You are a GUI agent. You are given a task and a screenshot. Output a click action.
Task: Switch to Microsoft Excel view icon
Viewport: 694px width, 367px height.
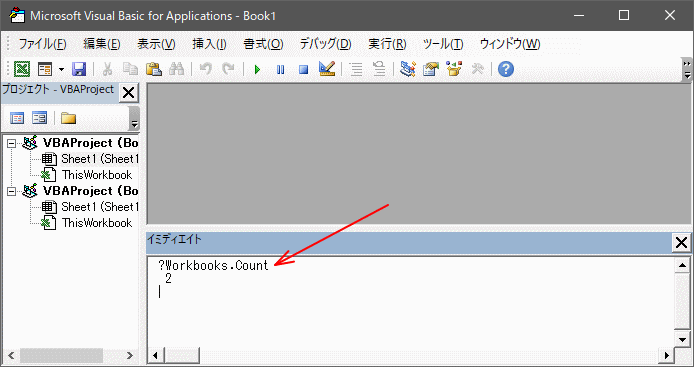click(22, 69)
